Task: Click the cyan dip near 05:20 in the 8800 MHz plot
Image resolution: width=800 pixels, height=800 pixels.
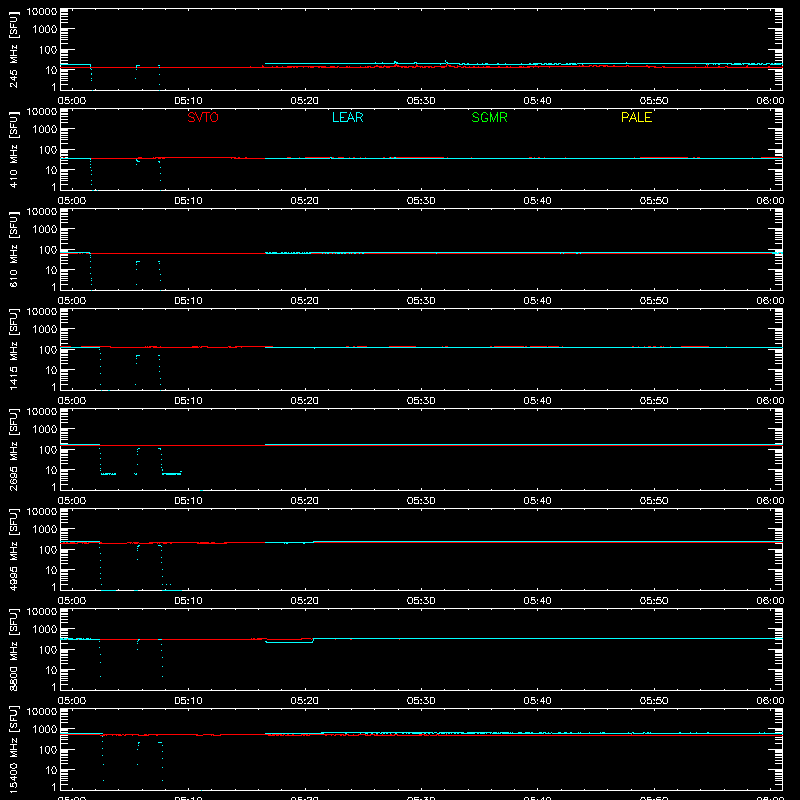Action: pyautogui.click(x=289, y=642)
